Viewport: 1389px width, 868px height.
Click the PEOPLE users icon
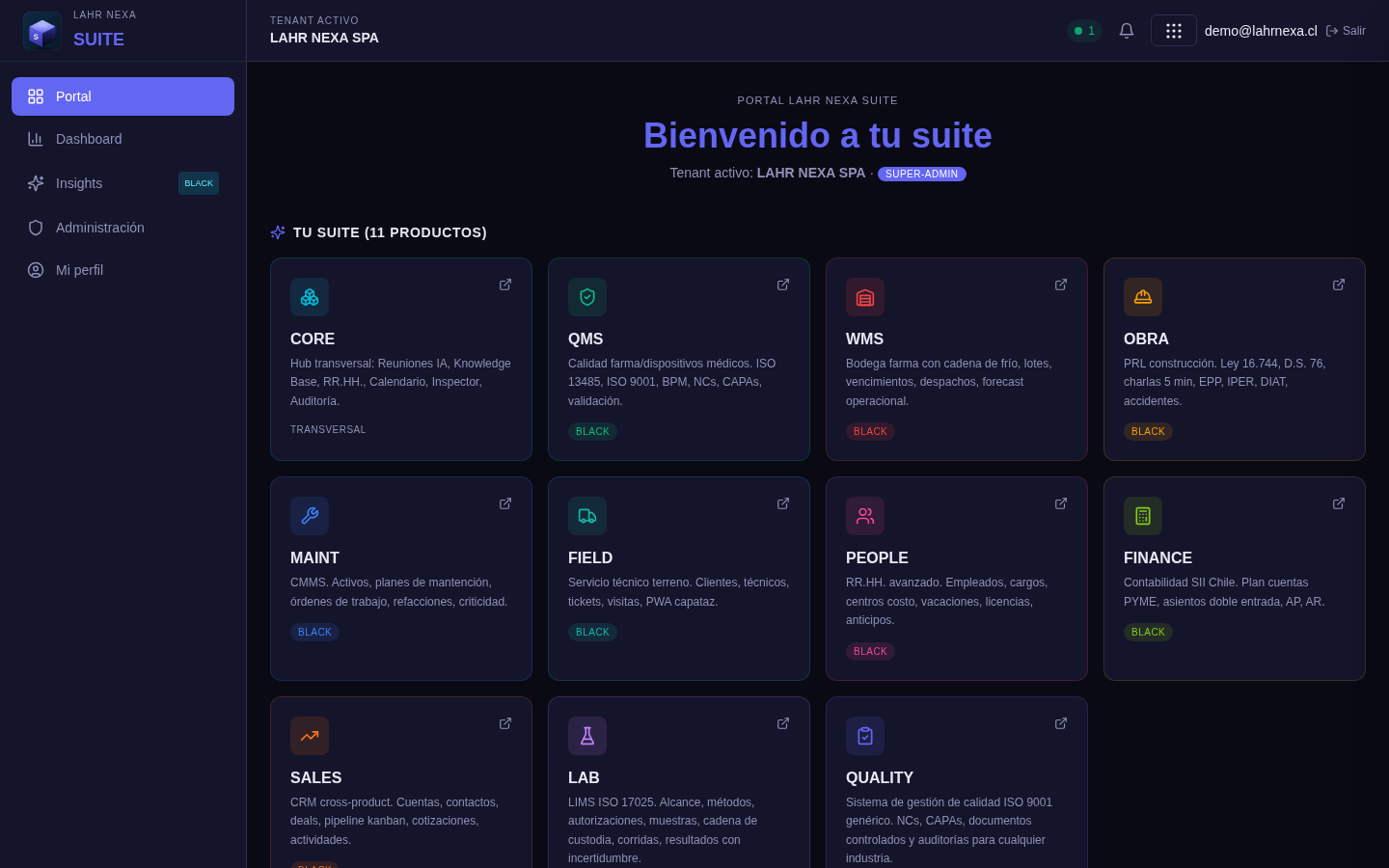pyautogui.click(x=865, y=516)
